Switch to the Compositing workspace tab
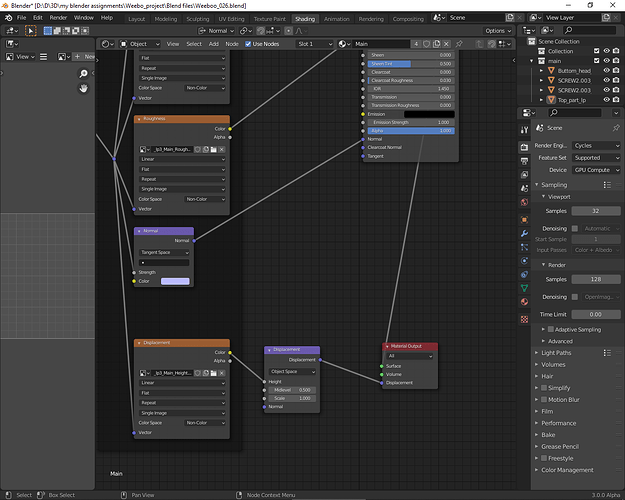The image size is (625, 500). (x=408, y=19)
